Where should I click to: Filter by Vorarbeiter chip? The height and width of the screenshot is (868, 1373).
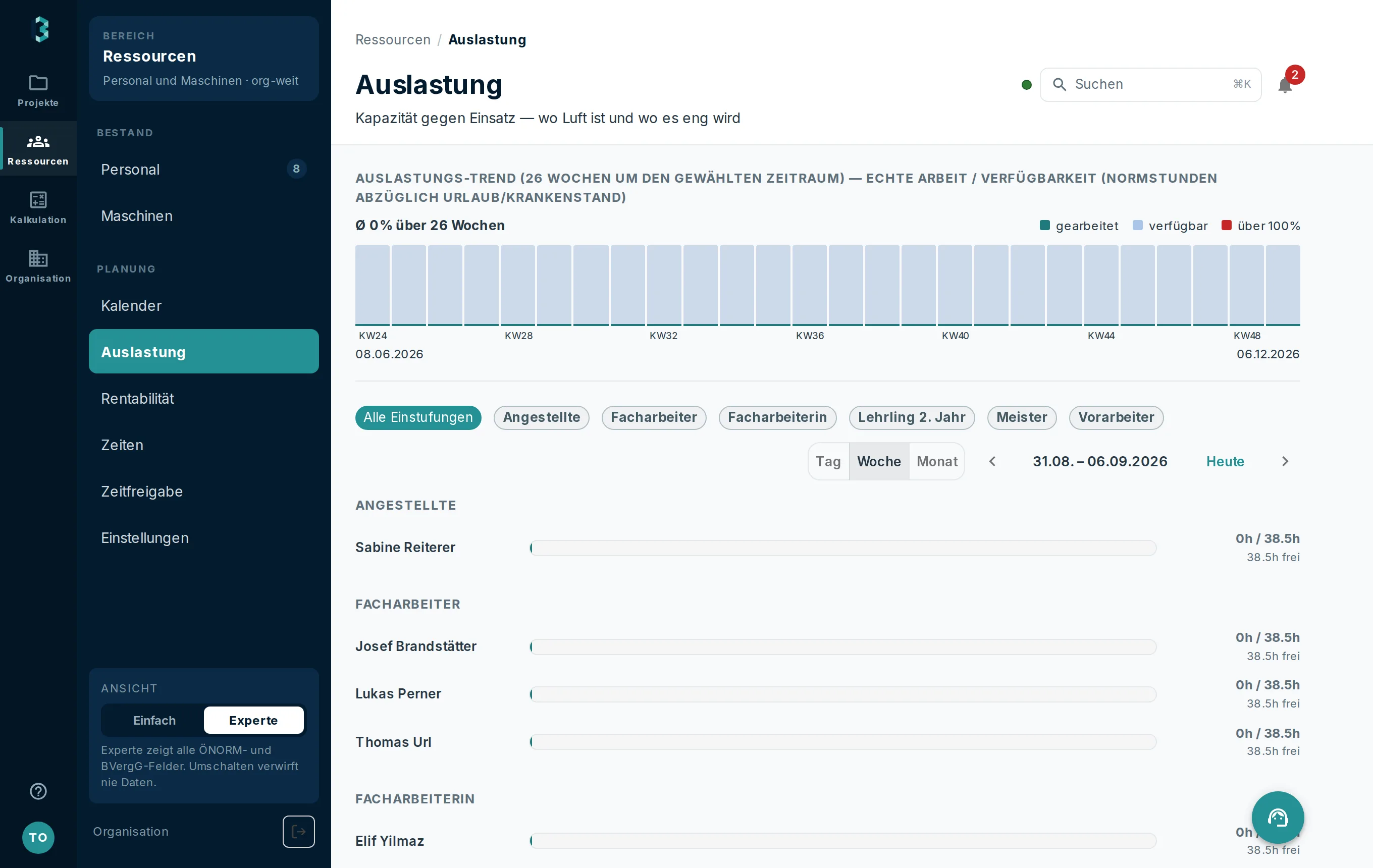click(1116, 417)
